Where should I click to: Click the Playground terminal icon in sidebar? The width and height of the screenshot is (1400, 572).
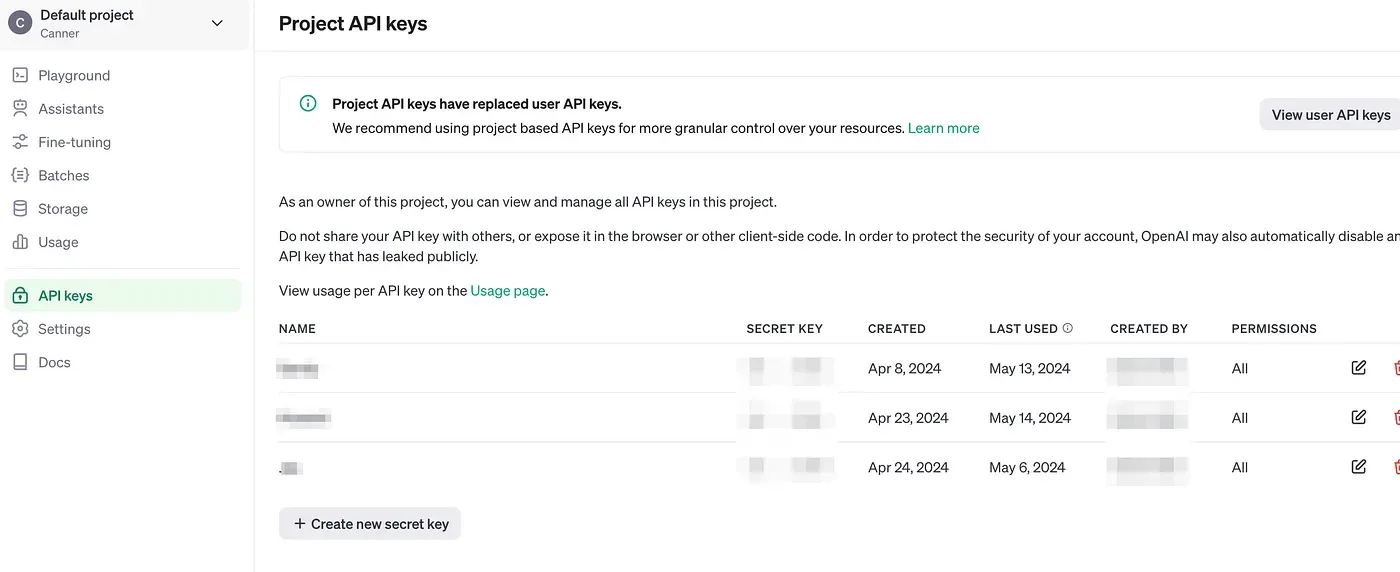[20, 75]
